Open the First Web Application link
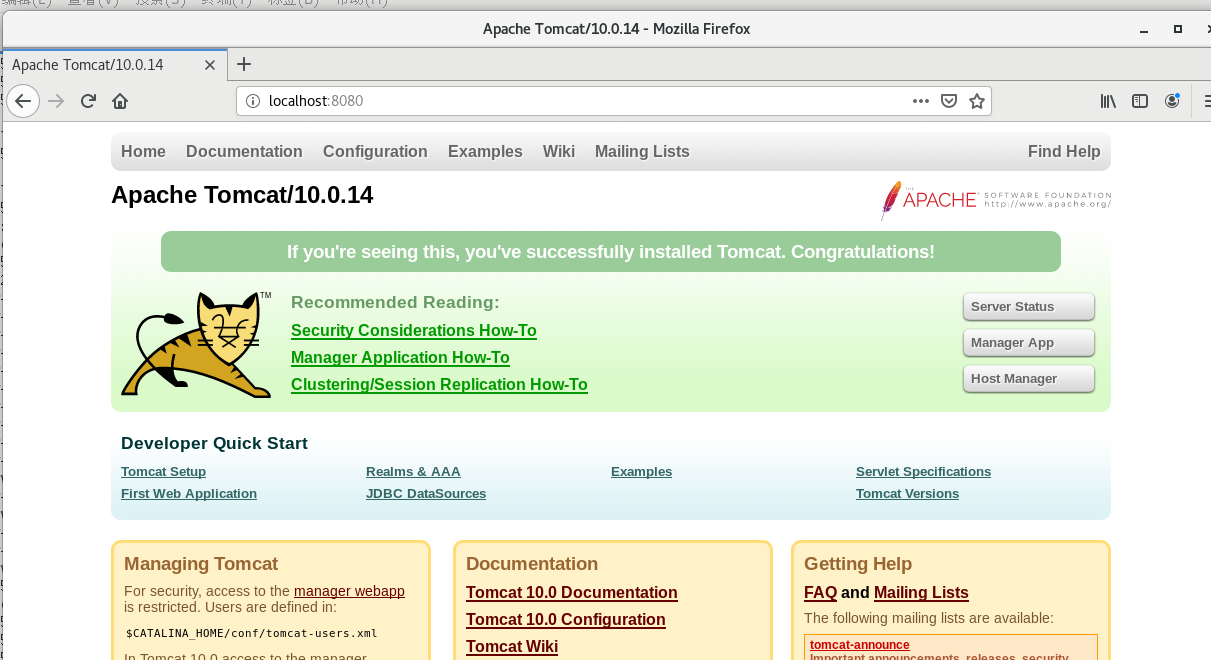 [189, 494]
